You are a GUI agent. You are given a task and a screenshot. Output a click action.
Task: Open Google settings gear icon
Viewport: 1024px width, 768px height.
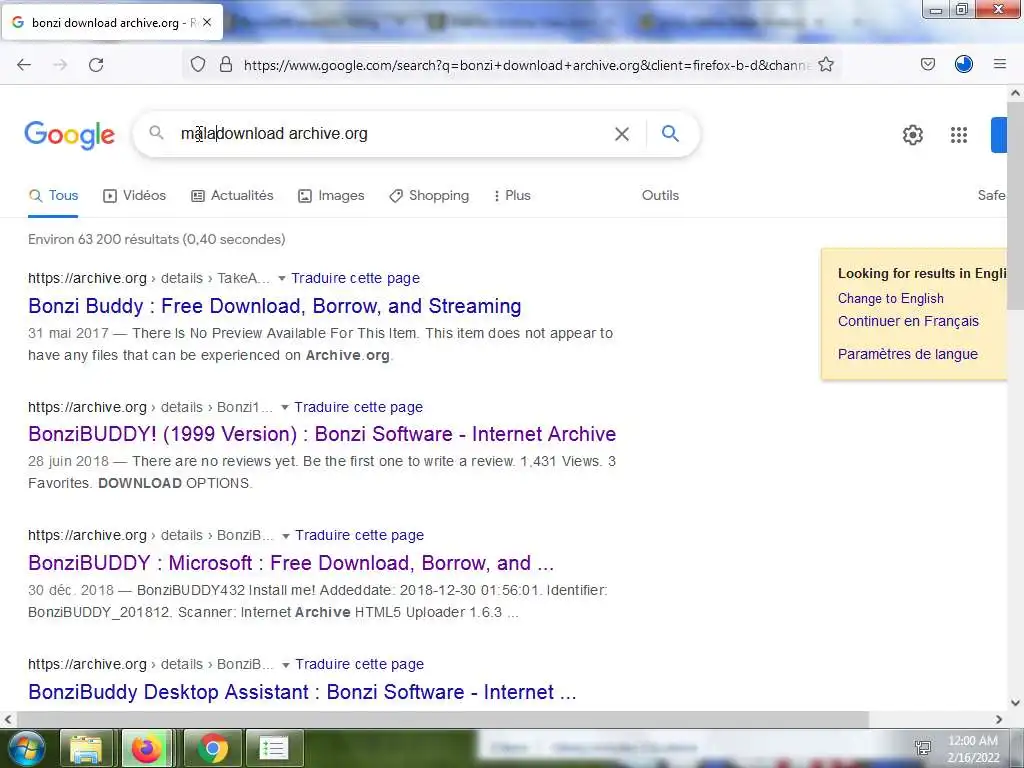coord(912,135)
